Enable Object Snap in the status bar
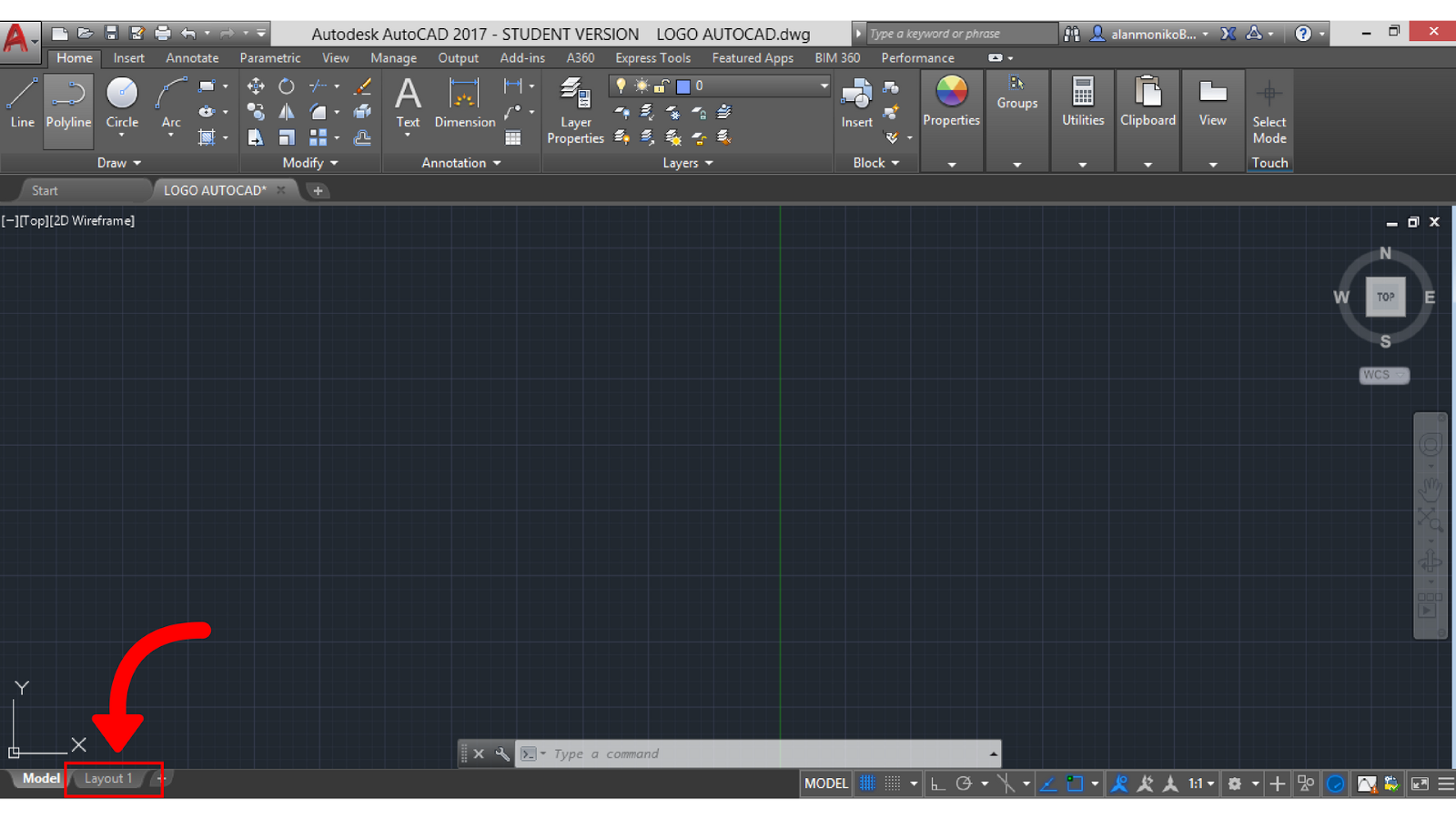This screenshot has height=819, width=1456. [x=1075, y=784]
